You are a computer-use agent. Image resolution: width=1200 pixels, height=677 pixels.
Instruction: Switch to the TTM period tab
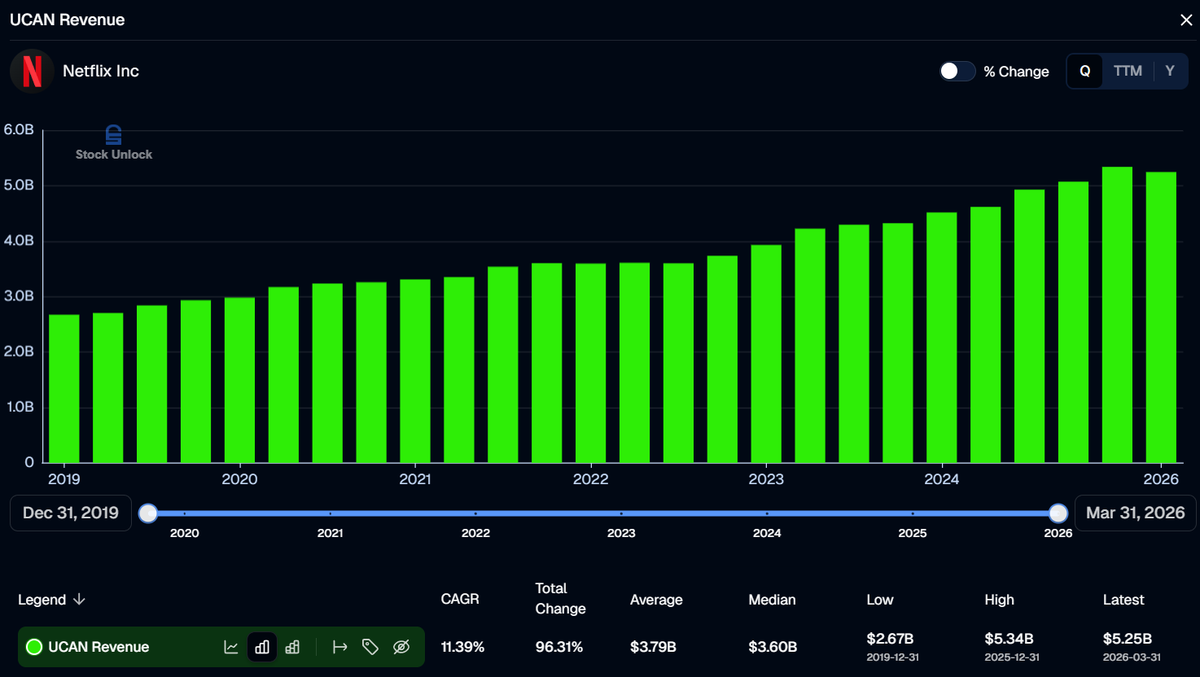coord(1127,71)
